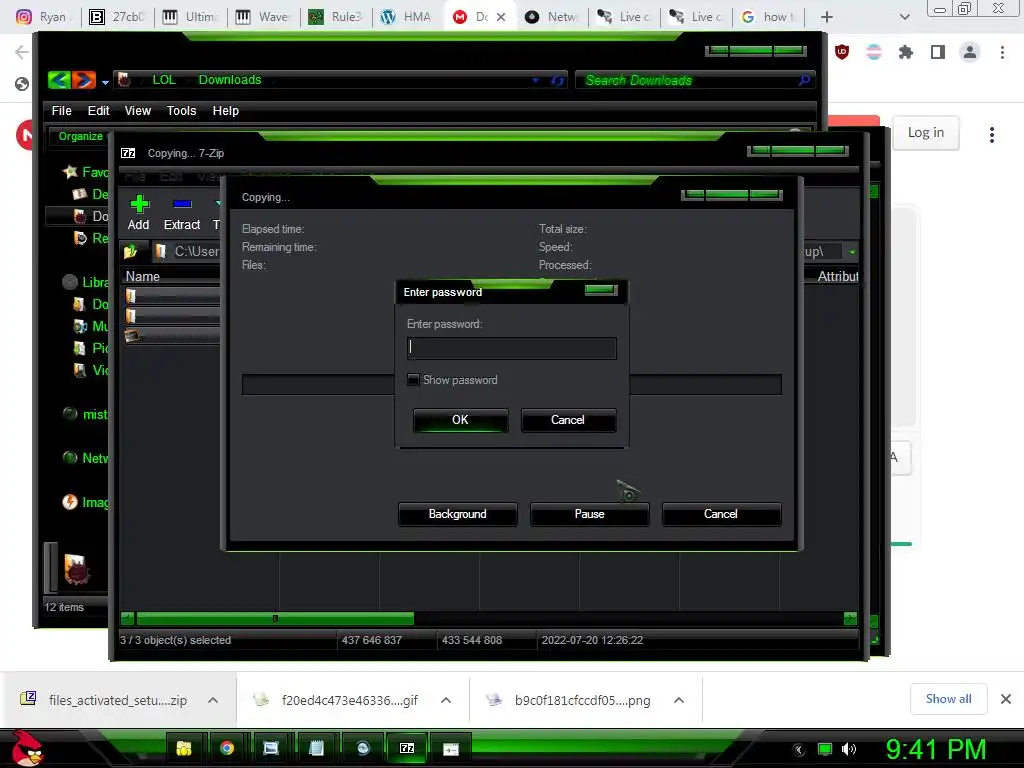
Task: Click Cancel in the Copying dialog
Action: point(721,514)
